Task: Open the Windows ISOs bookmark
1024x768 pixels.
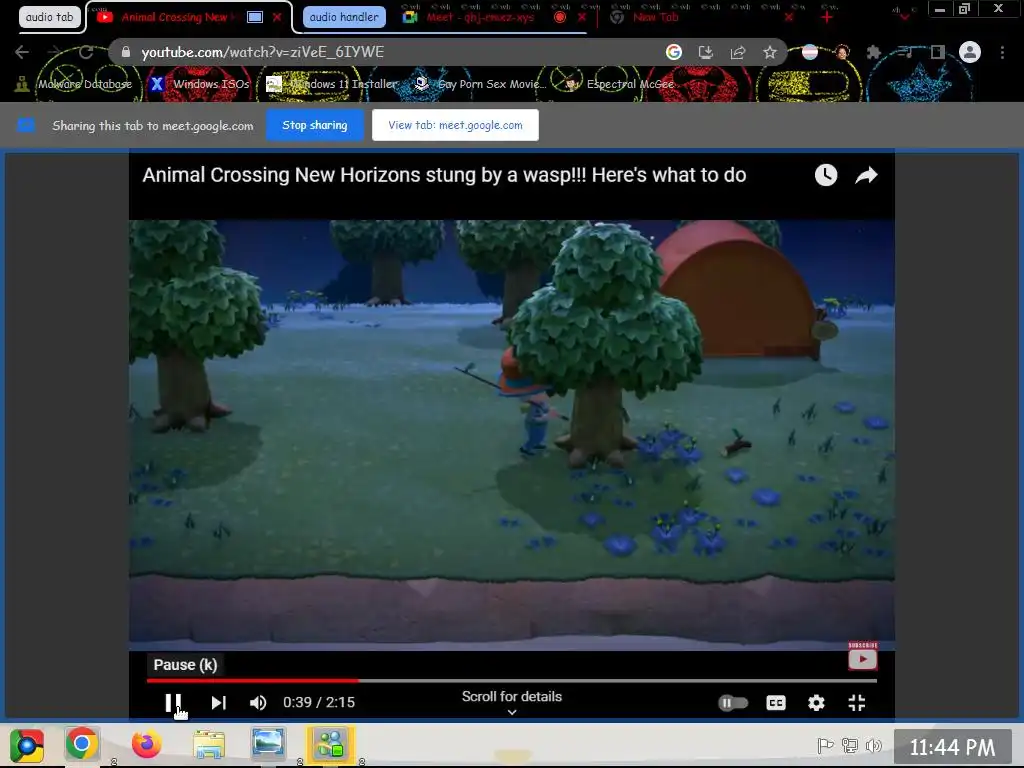Action: pos(200,84)
